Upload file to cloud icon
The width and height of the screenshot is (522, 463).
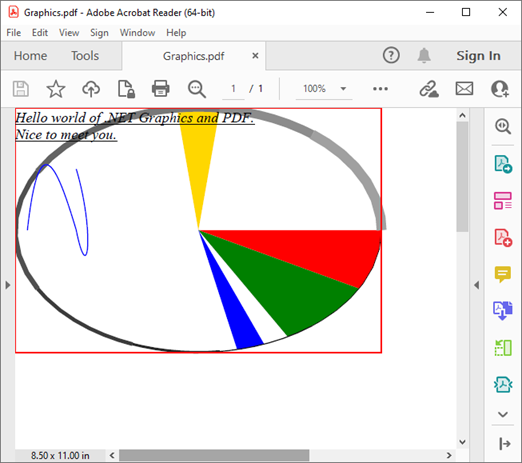[x=91, y=89]
